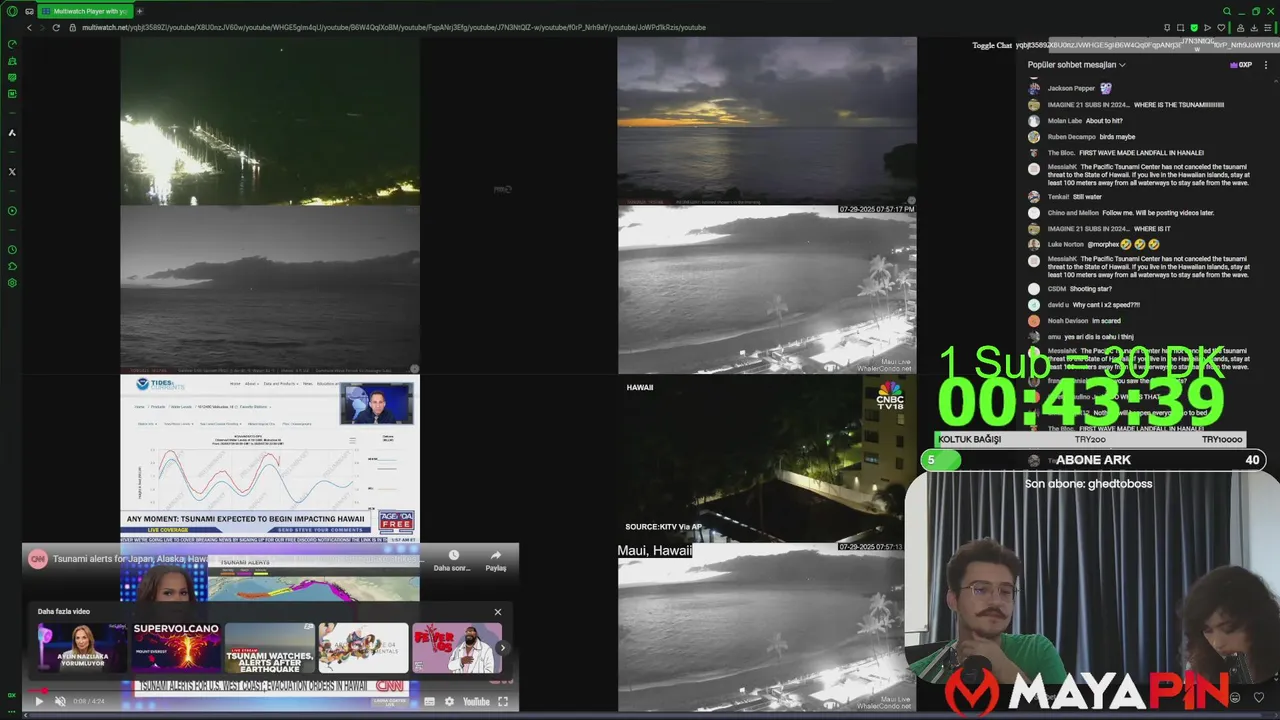Enter fullscreen on CNN video

coord(503,701)
